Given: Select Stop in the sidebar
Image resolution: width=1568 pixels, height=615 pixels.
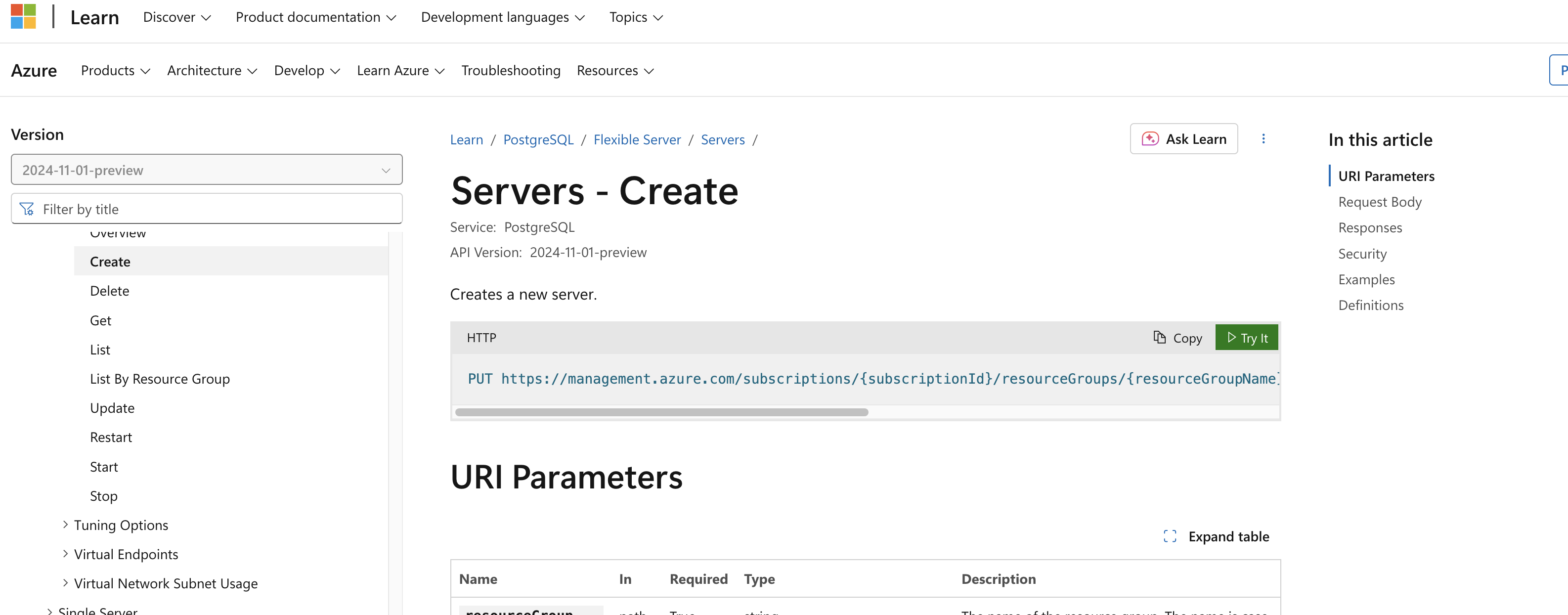Looking at the screenshot, I should pos(103,496).
